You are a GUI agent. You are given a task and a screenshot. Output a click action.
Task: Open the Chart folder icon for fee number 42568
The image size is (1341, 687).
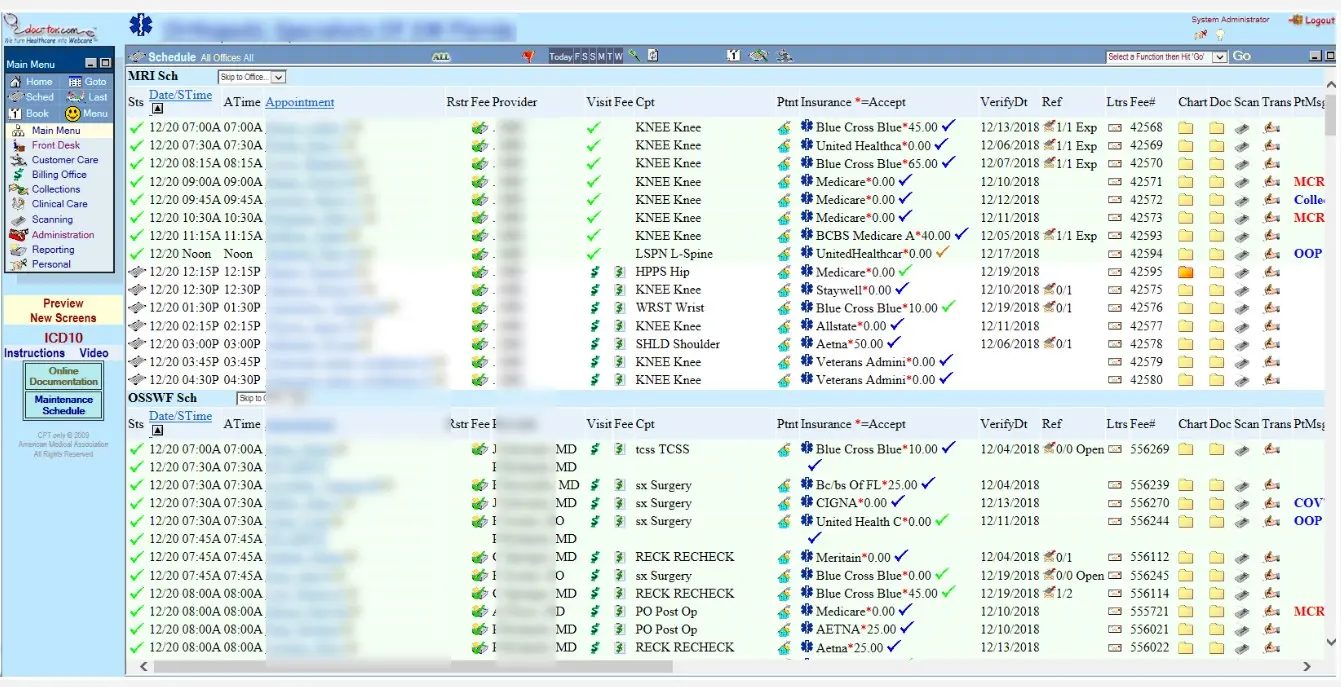click(1186, 127)
